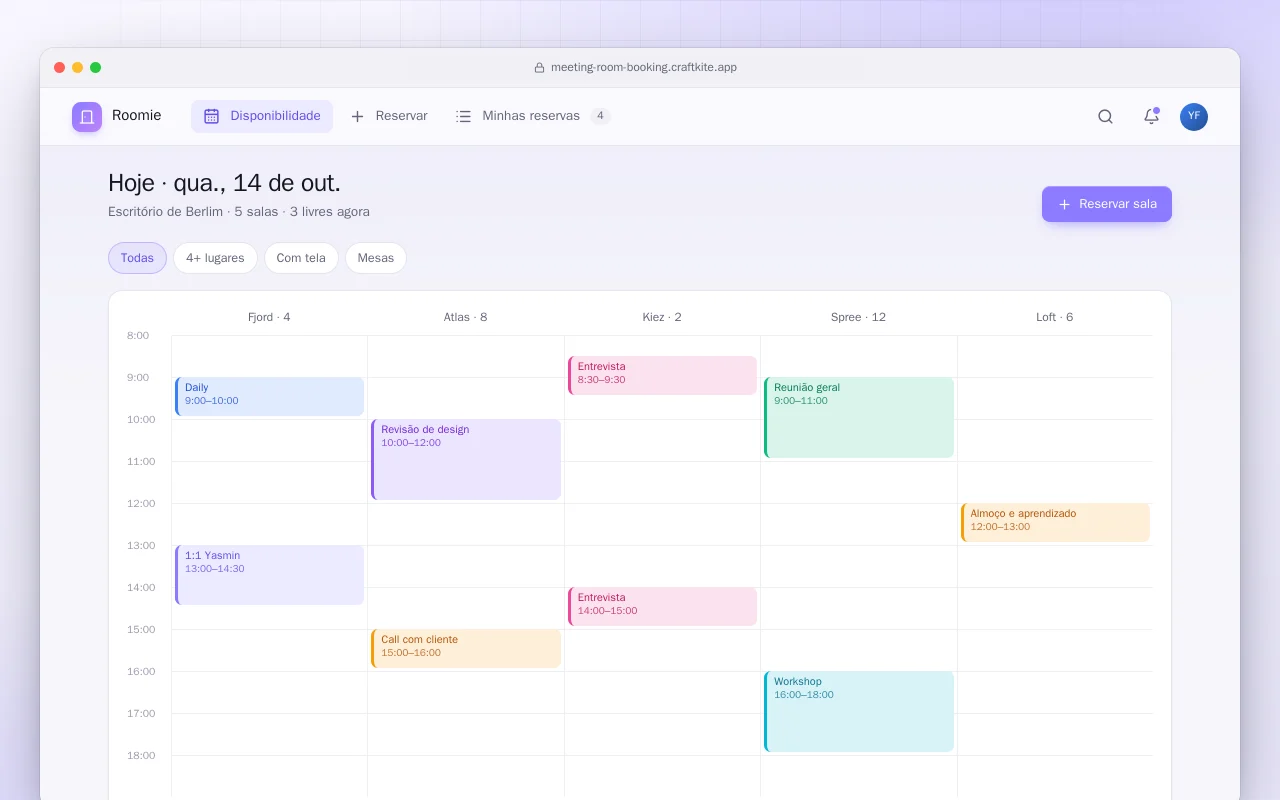The width and height of the screenshot is (1280, 800).
Task: Select the Todas filter chip
Action: [x=137, y=258]
